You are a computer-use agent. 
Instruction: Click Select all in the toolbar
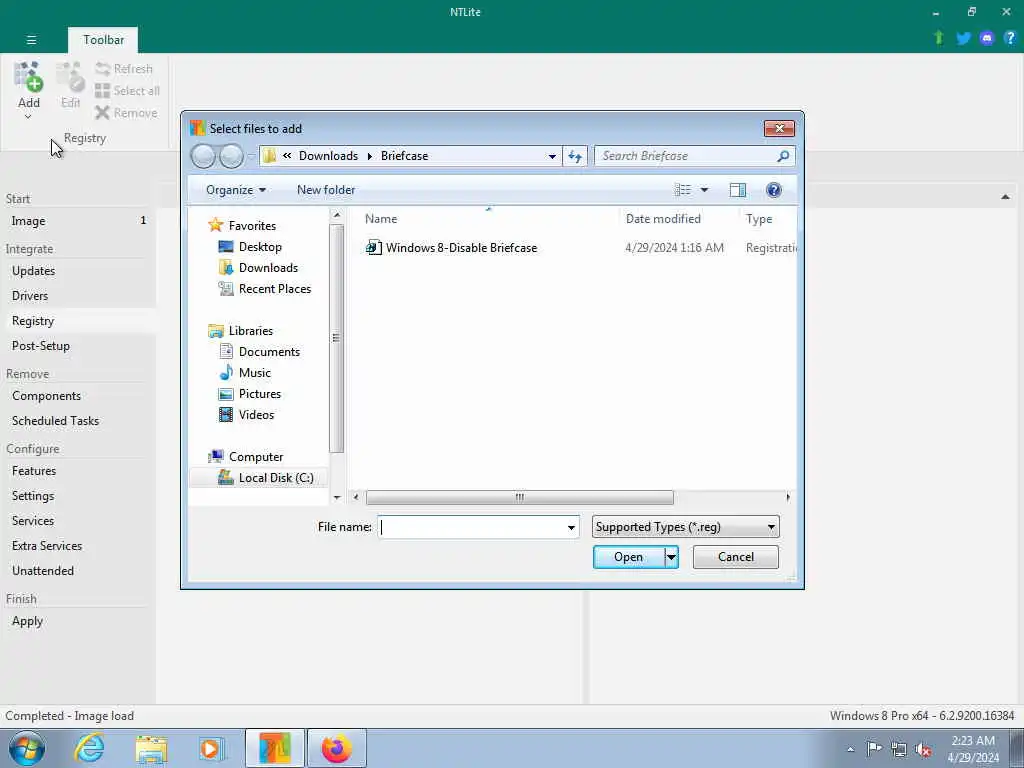point(127,91)
